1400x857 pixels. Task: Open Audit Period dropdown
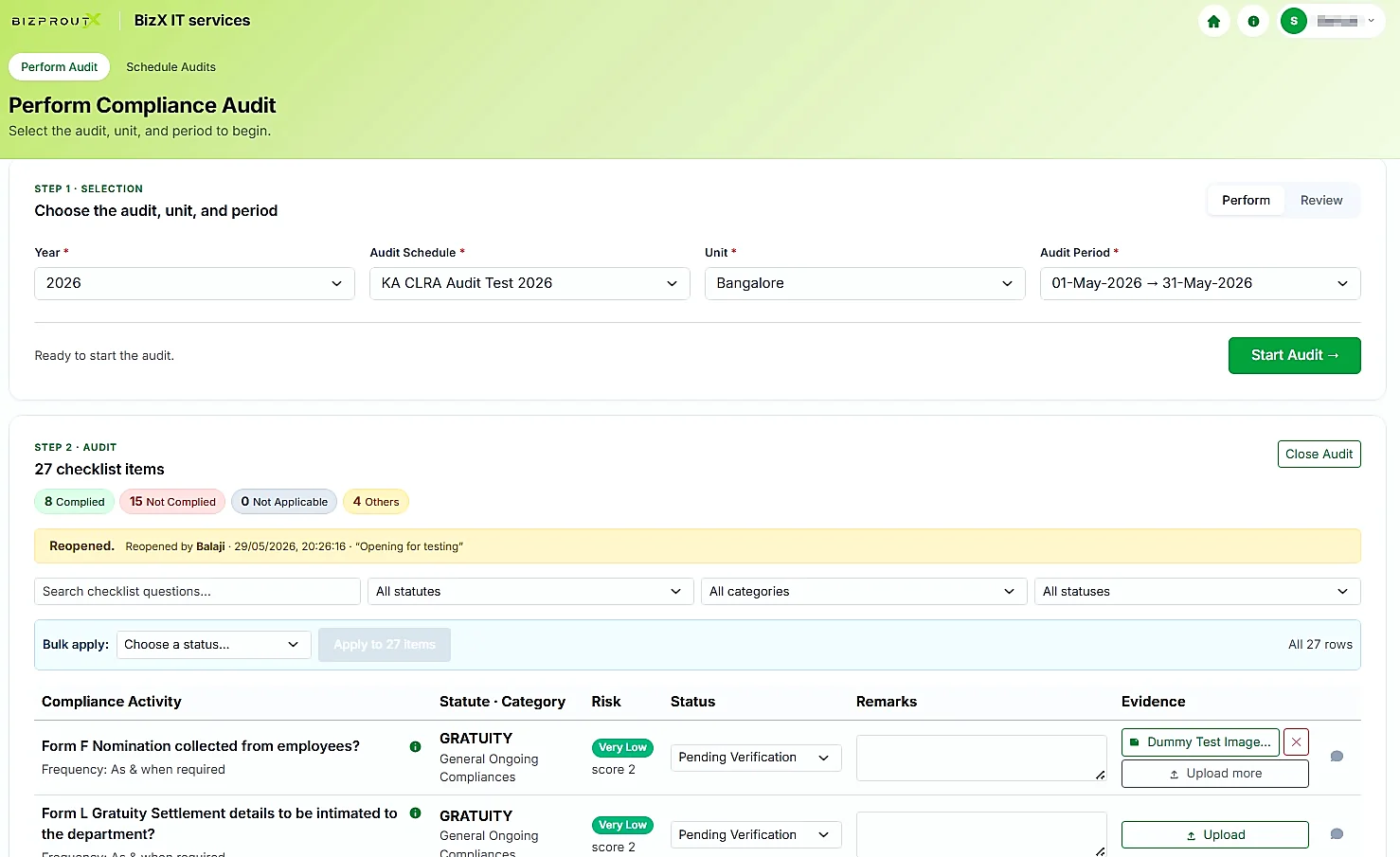point(1200,283)
